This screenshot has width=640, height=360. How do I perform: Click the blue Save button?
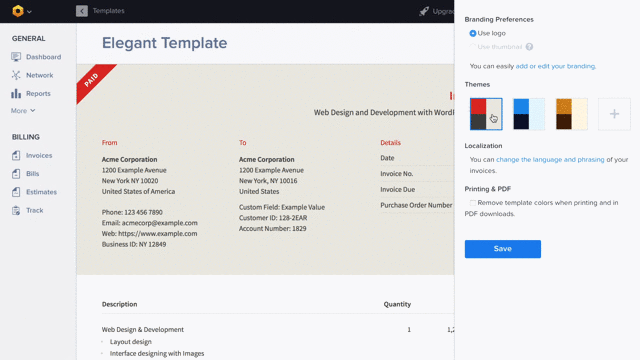(502, 249)
